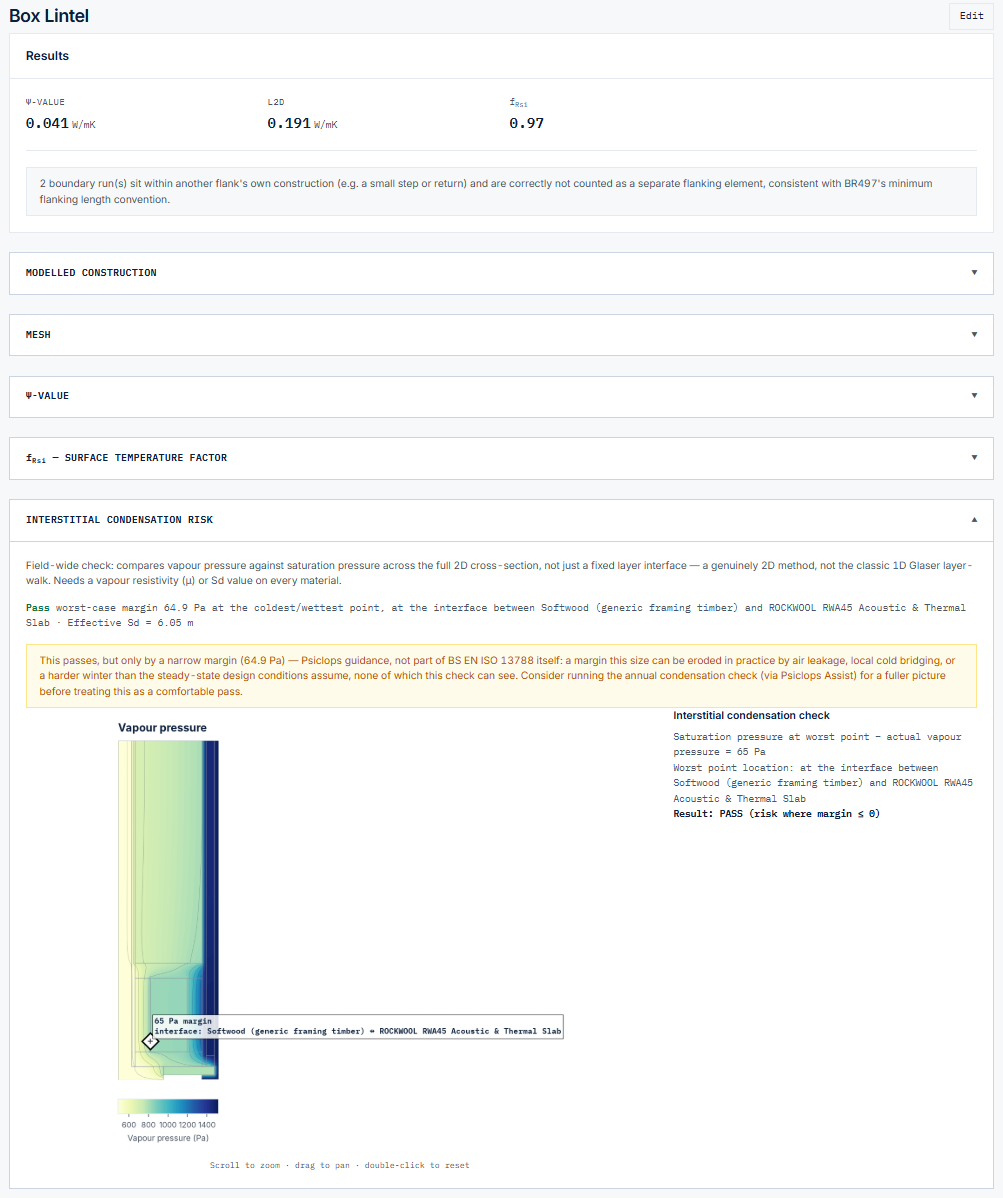Collapse the Interstitial Condensation Risk section
Viewport: 1003px width, 1198px height.
click(501, 520)
